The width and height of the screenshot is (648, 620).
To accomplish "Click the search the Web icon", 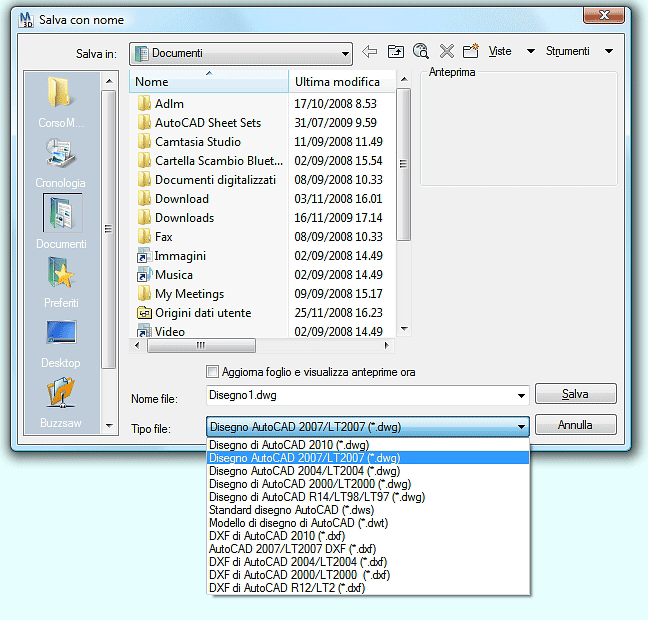I will (x=421, y=52).
